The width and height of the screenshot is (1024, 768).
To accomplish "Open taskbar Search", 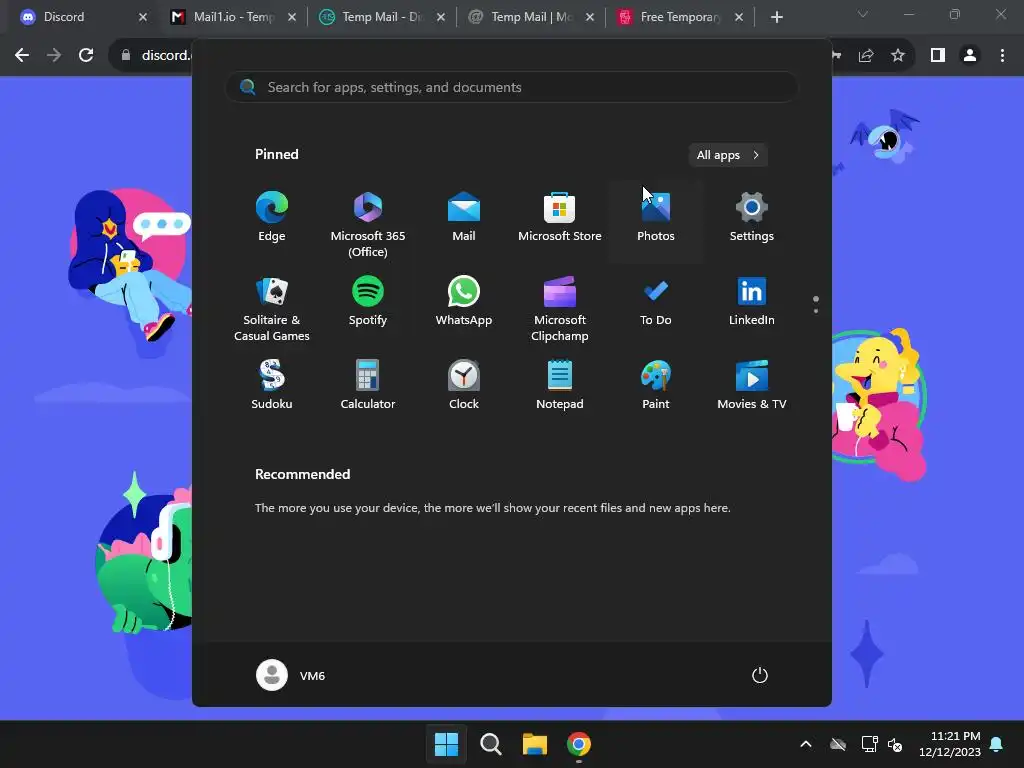I will 490,744.
